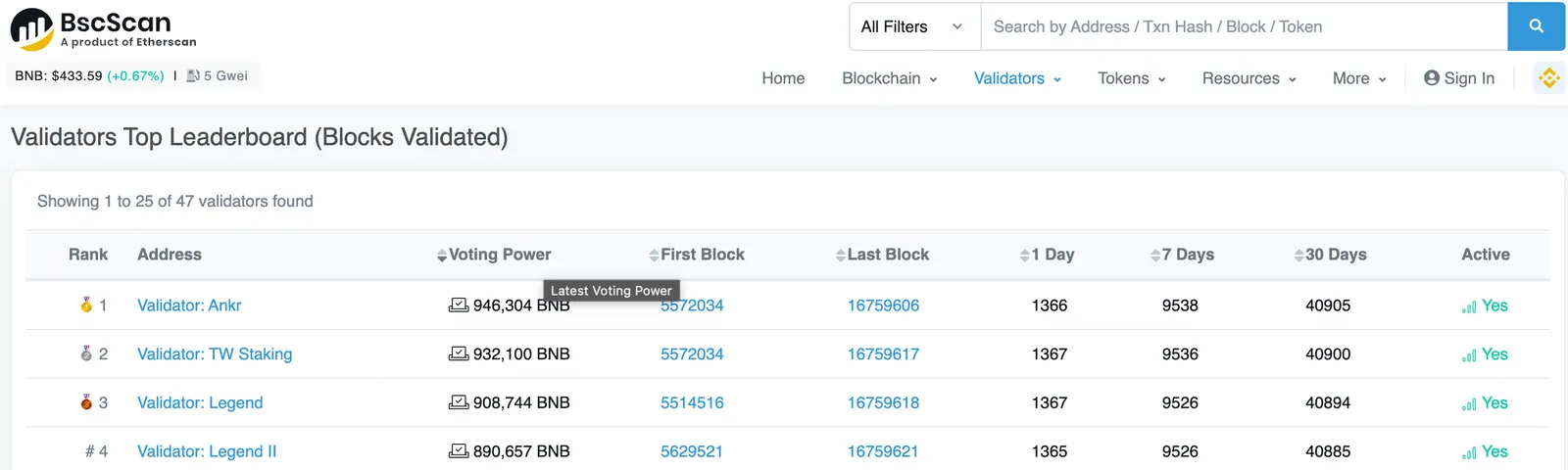Click the Address column header
Screen dimensions: 1568x470
point(170,255)
